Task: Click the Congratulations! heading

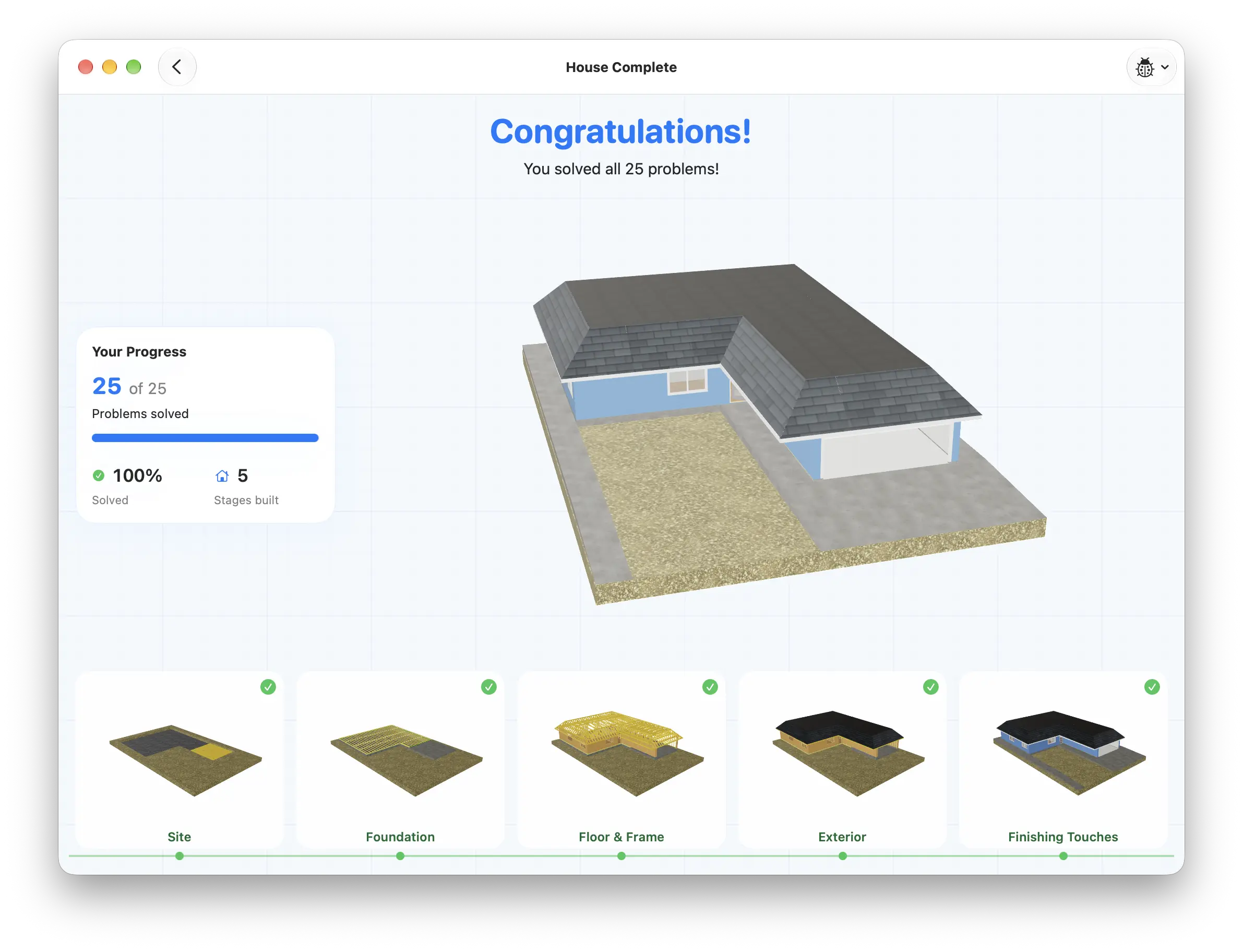Action: point(621,132)
